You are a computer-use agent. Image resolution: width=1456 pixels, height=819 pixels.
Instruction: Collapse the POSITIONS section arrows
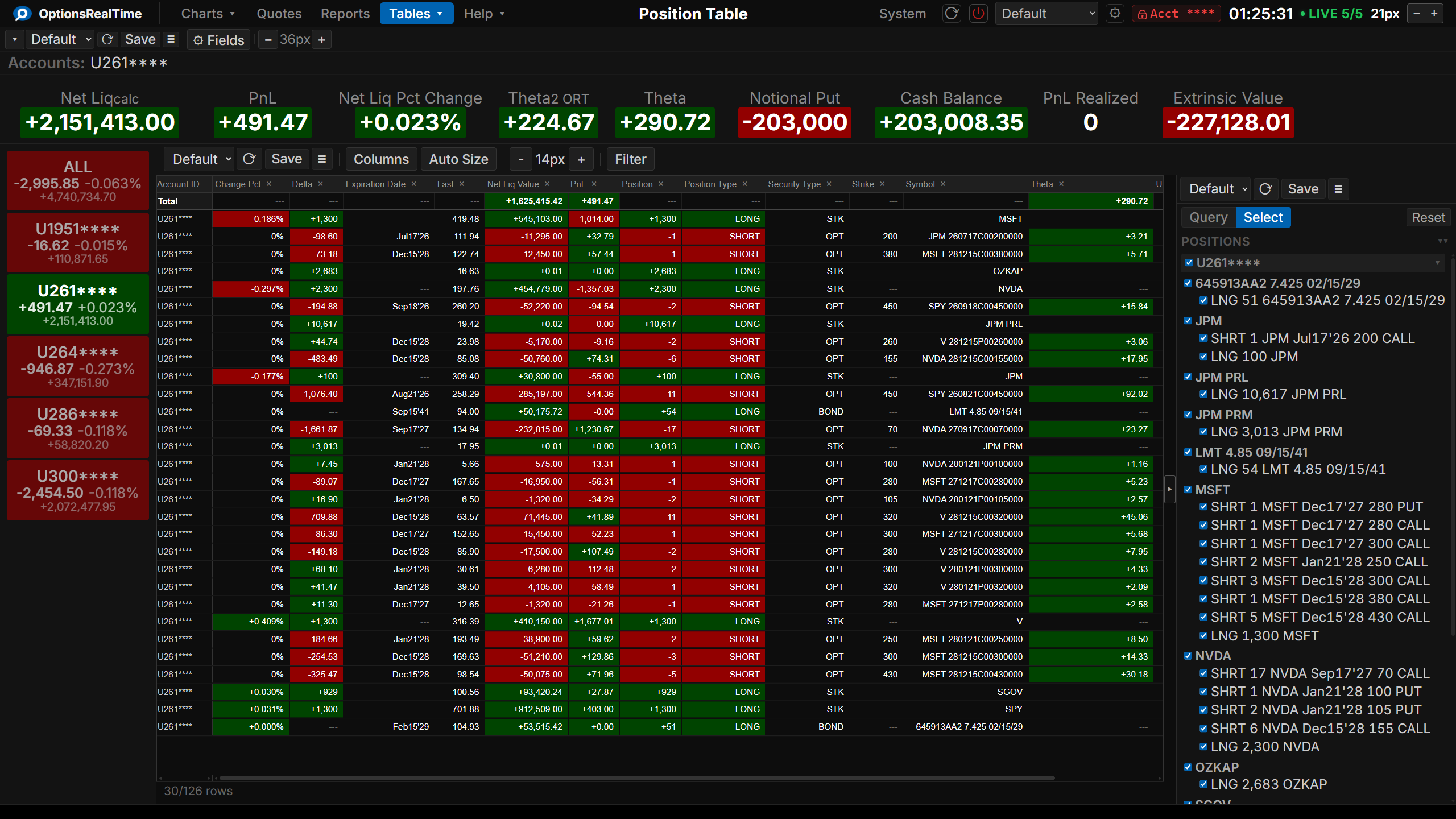click(1443, 241)
